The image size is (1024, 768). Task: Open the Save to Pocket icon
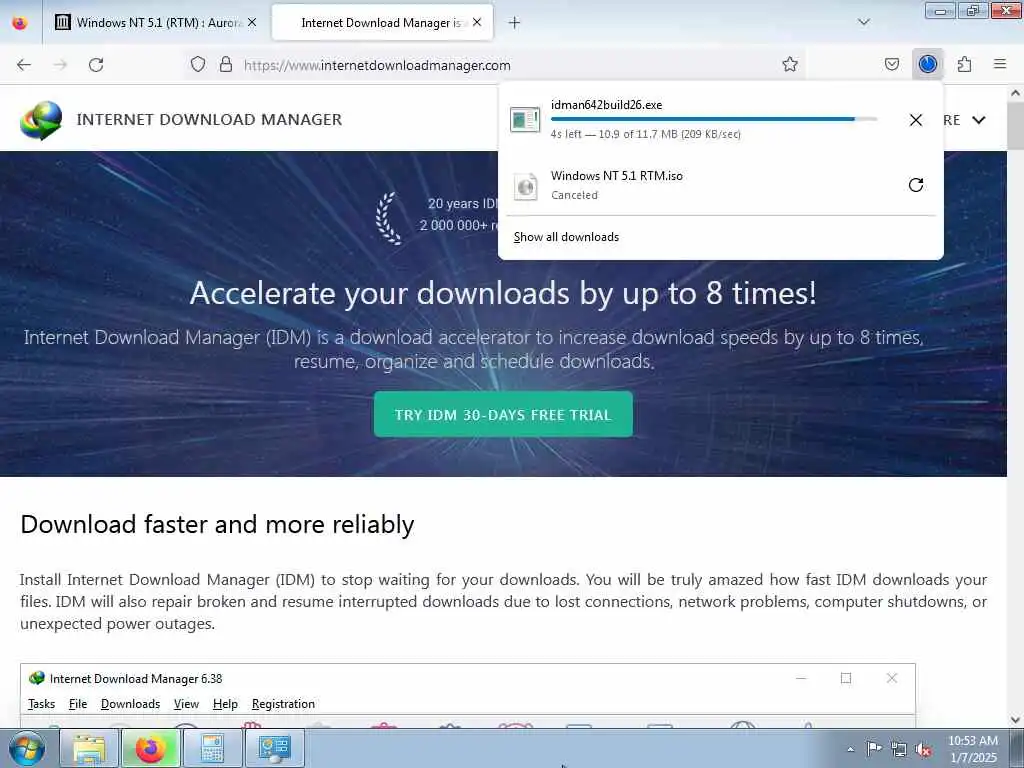tap(891, 64)
